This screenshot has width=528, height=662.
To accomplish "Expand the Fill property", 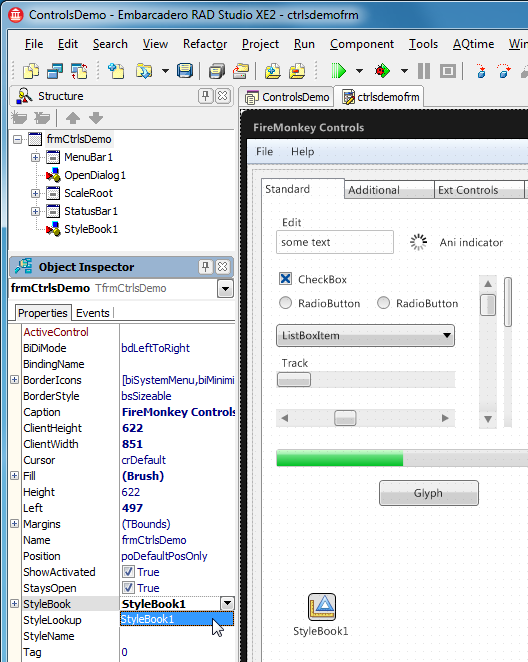I will (14, 475).
